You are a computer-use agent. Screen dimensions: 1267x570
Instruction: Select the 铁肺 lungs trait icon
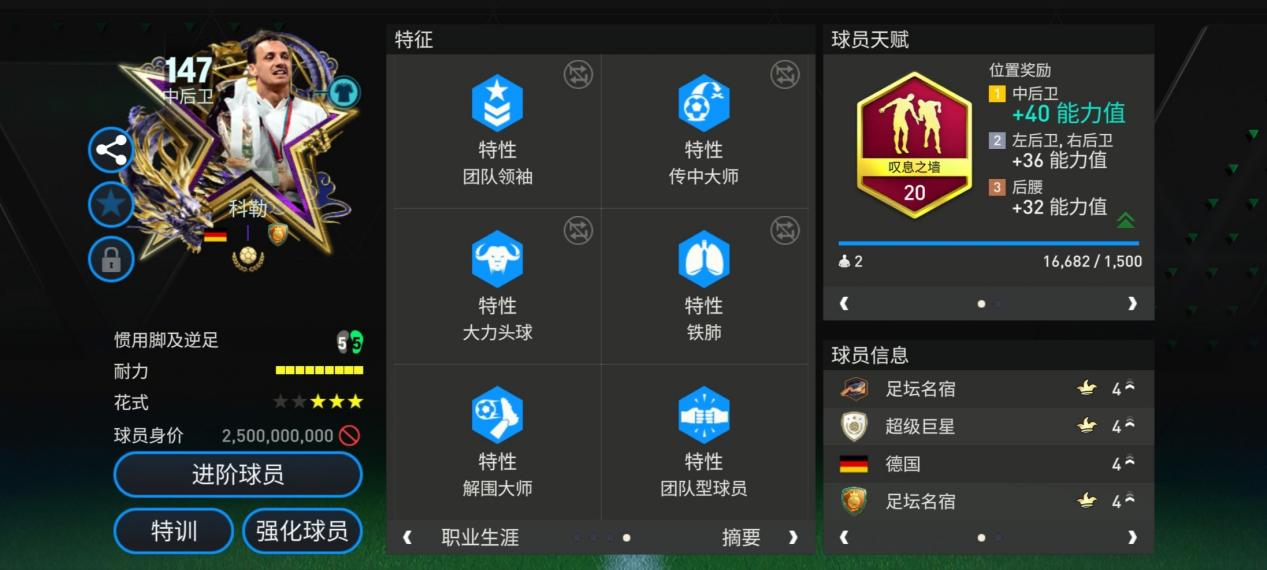(x=704, y=259)
